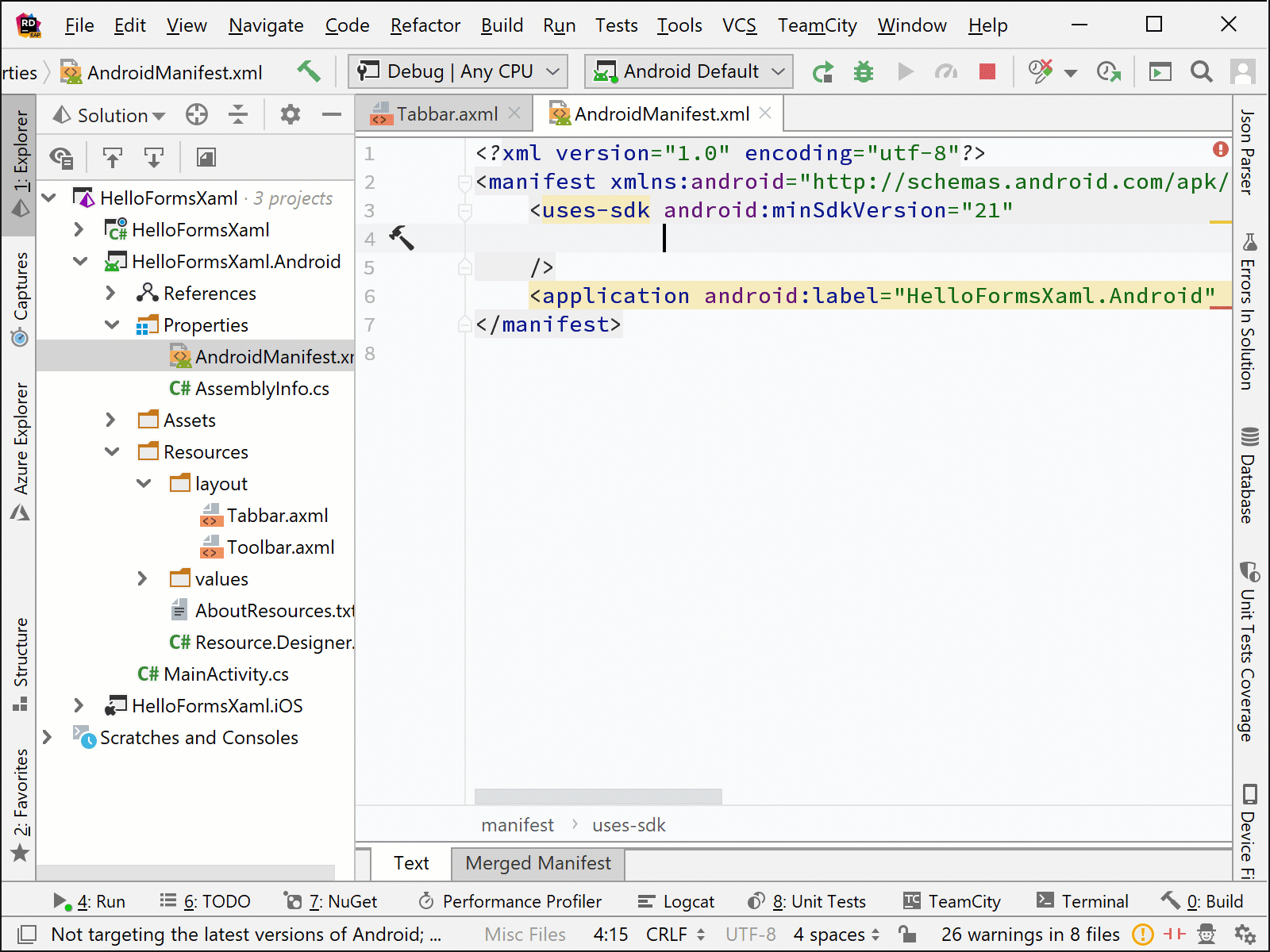Click the UTF-8 encoding indicator
The width and height of the screenshot is (1270, 952).
(x=750, y=935)
